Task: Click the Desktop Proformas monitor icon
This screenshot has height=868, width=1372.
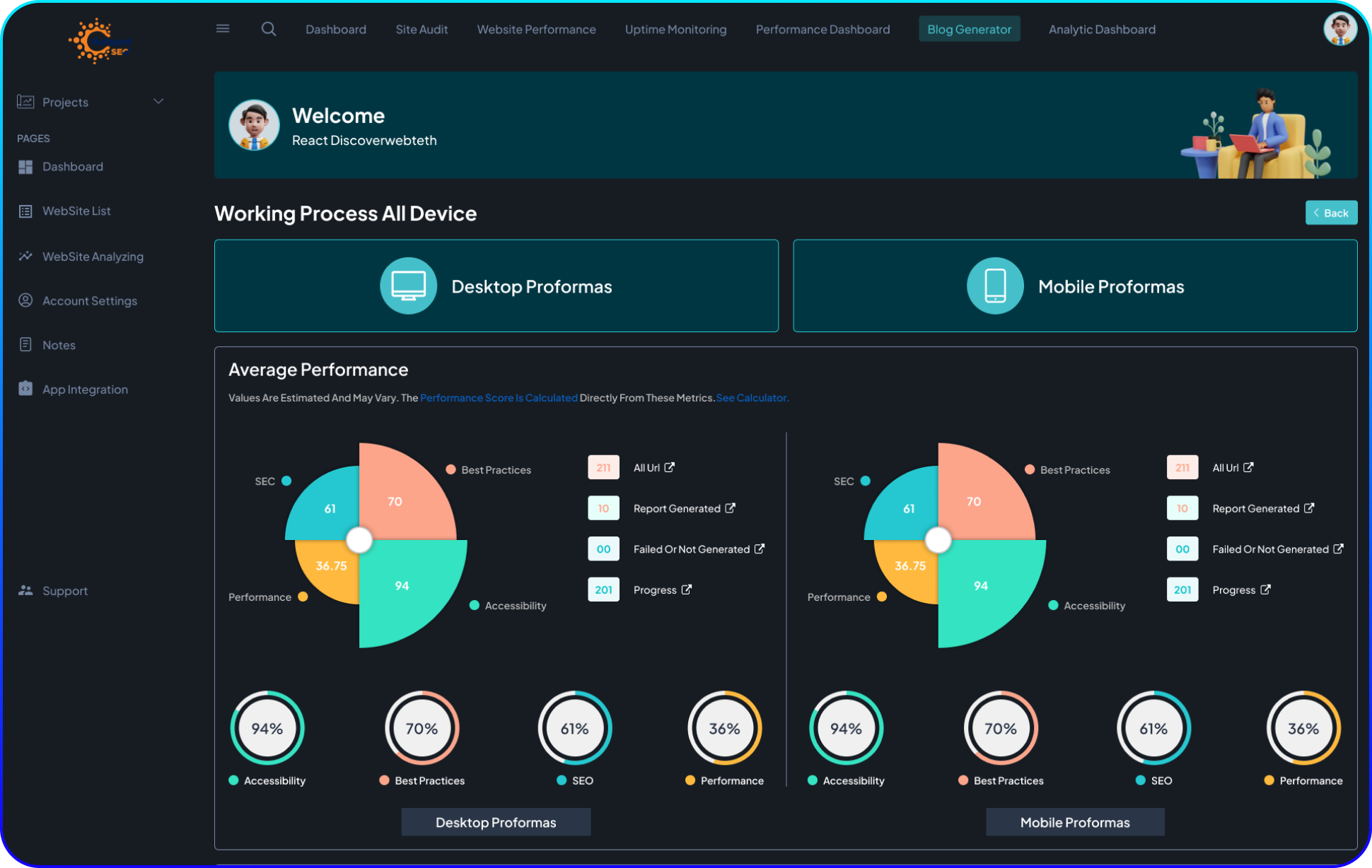Action: 408,286
